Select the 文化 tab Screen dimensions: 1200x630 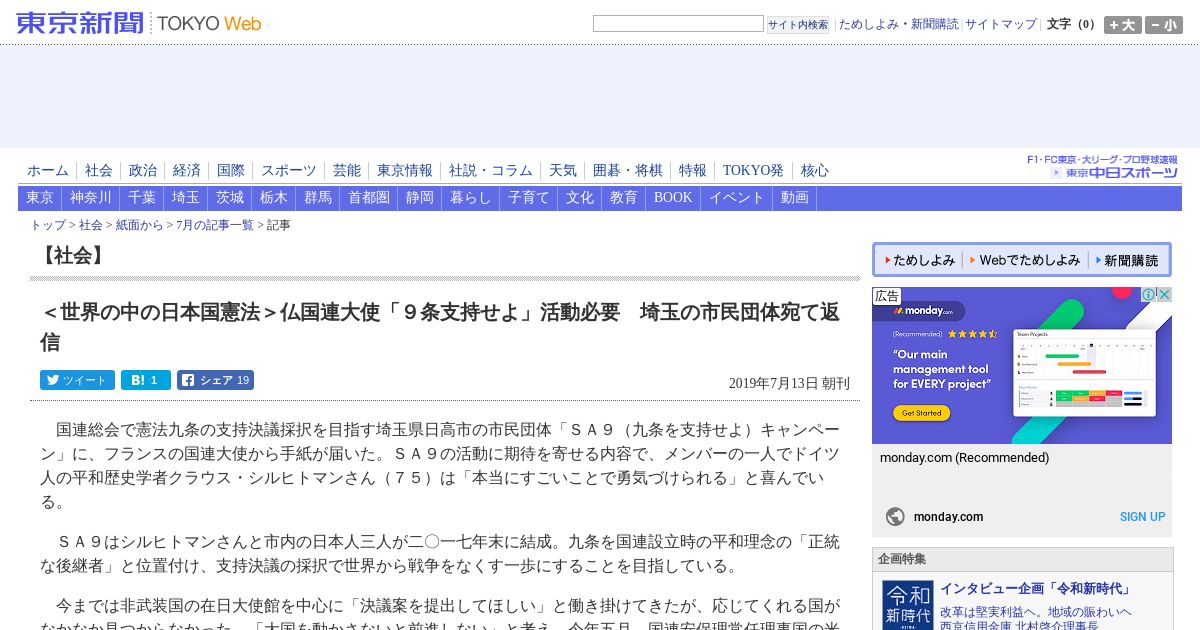[x=580, y=198]
